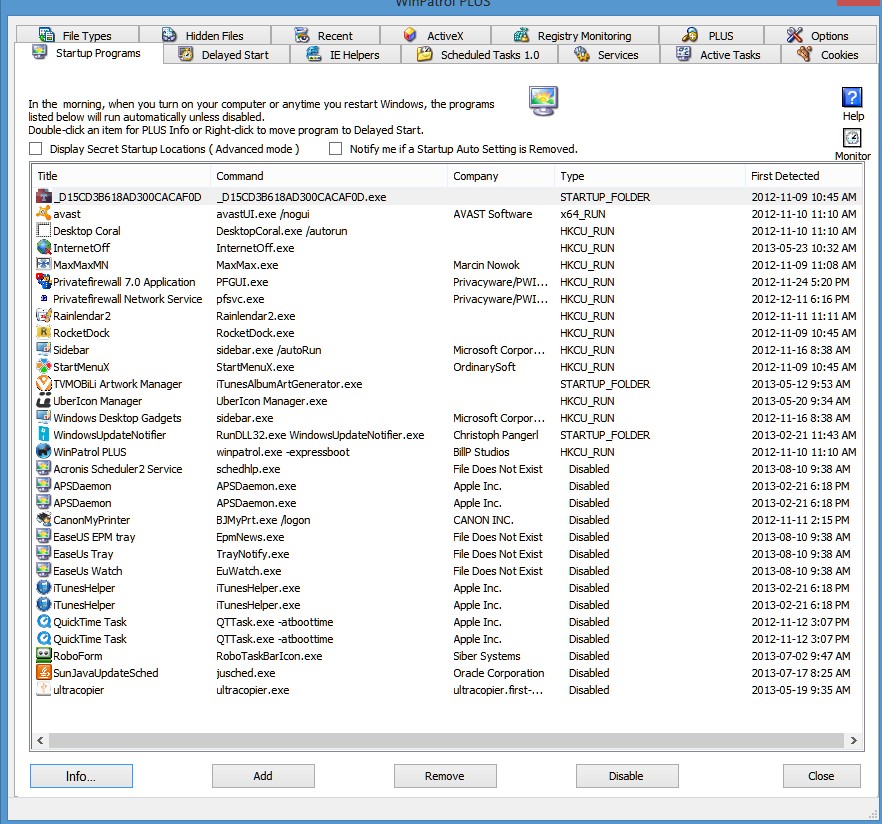Click the Disable button

click(x=627, y=776)
